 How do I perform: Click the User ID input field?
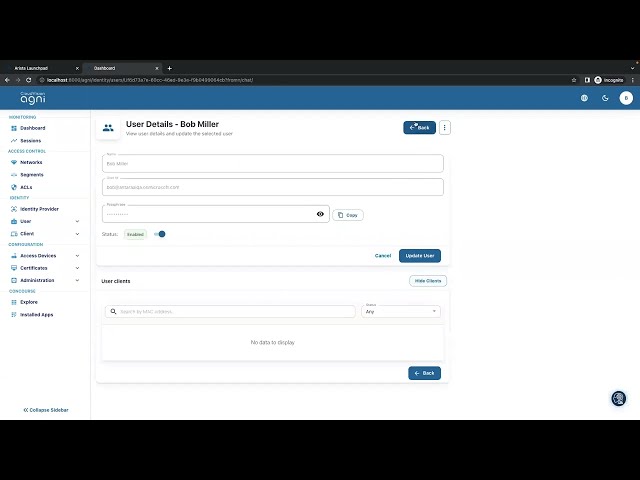coord(273,187)
